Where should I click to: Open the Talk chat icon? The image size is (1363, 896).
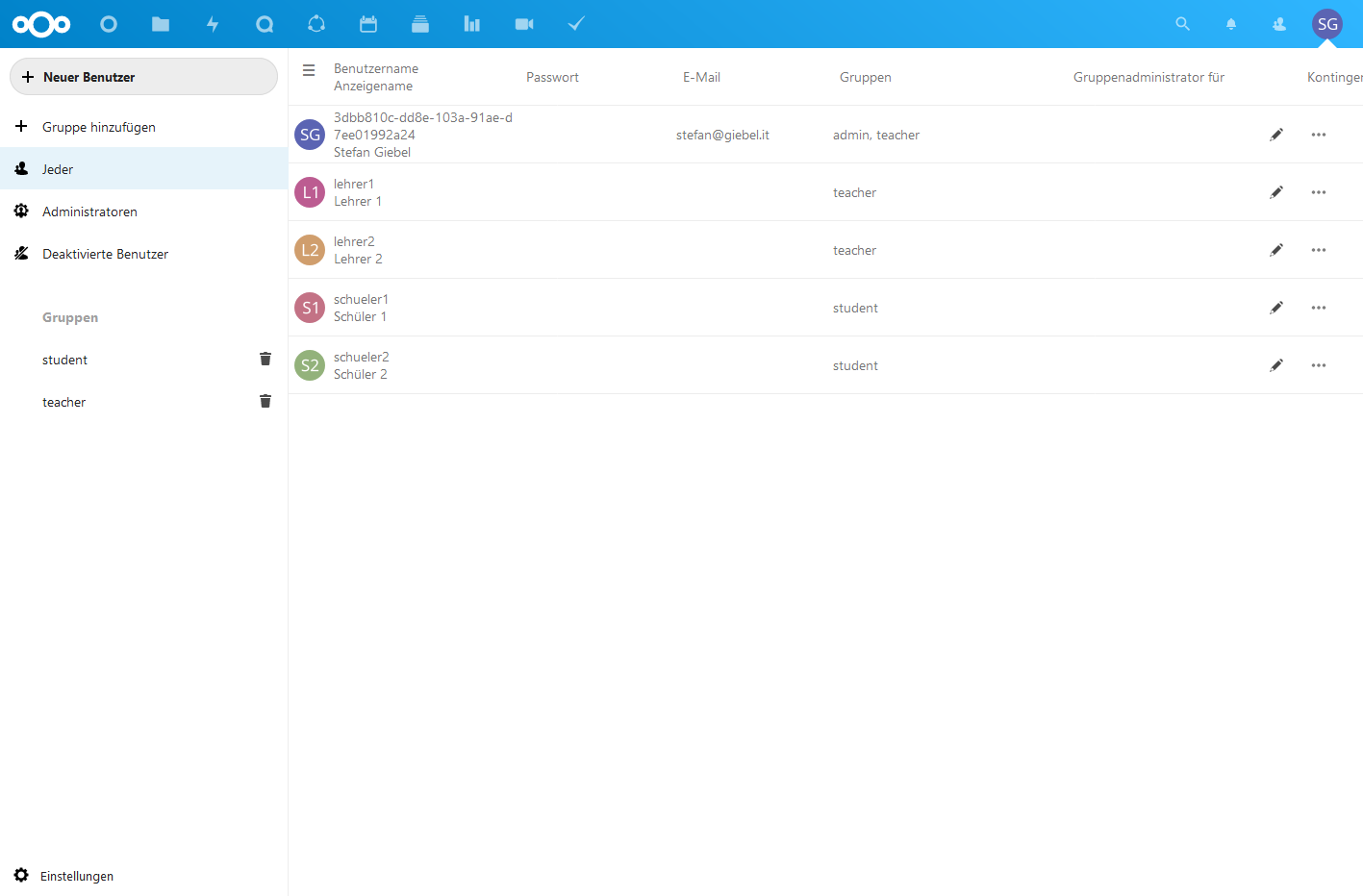(x=265, y=24)
